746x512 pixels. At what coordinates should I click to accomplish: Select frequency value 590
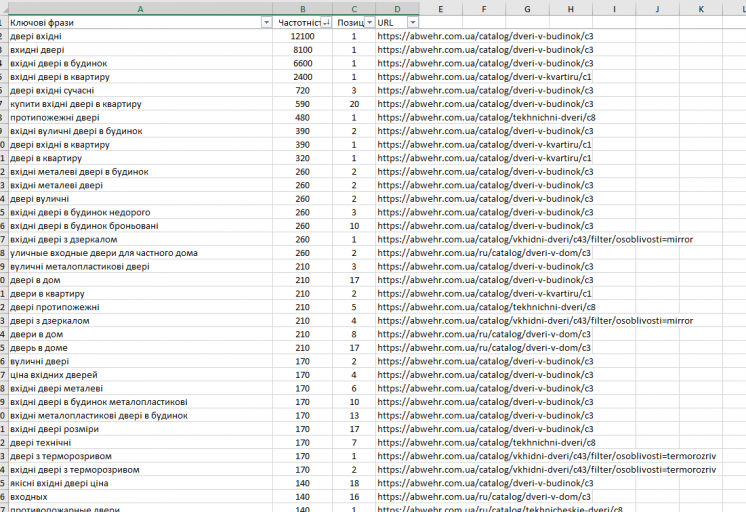pyautogui.click(x=303, y=104)
